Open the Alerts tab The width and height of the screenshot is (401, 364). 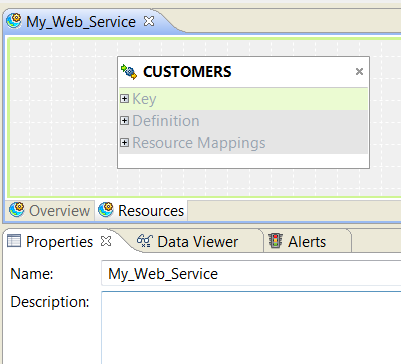pyautogui.click(x=307, y=241)
